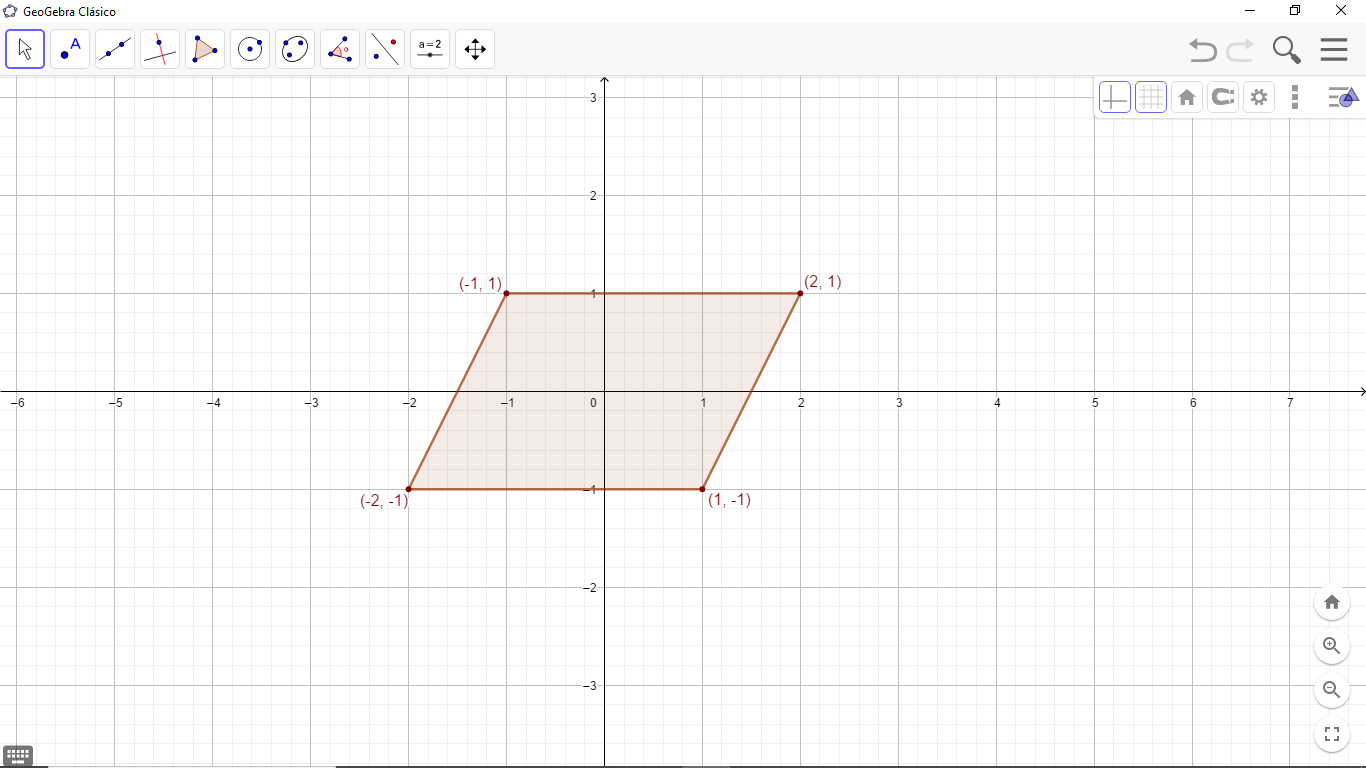The height and width of the screenshot is (768, 1366).
Task: Select the Move arrow tool
Action: [25, 49]
